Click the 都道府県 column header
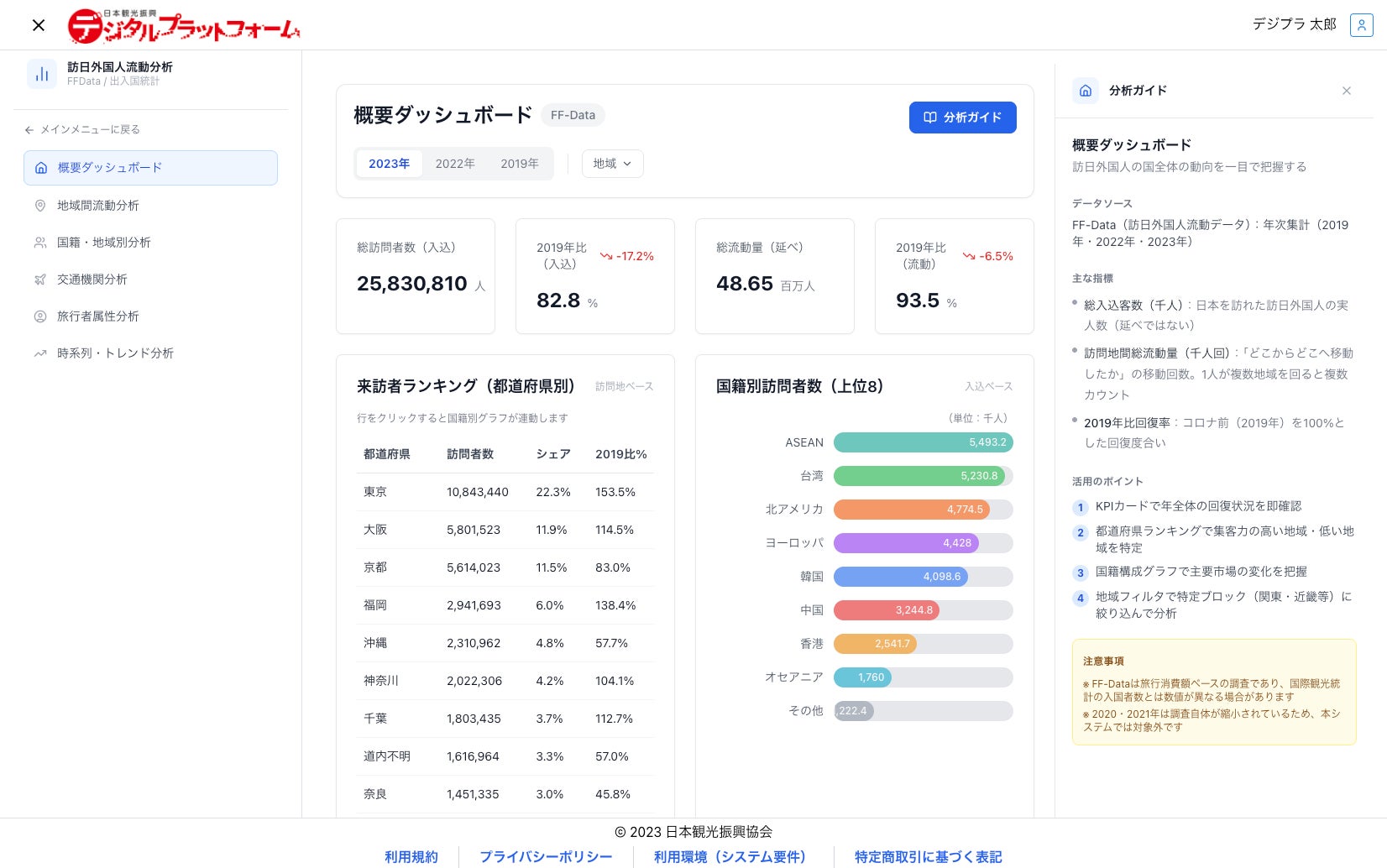The height and width of the screenshot is (868, 1387). pos(387,454)
